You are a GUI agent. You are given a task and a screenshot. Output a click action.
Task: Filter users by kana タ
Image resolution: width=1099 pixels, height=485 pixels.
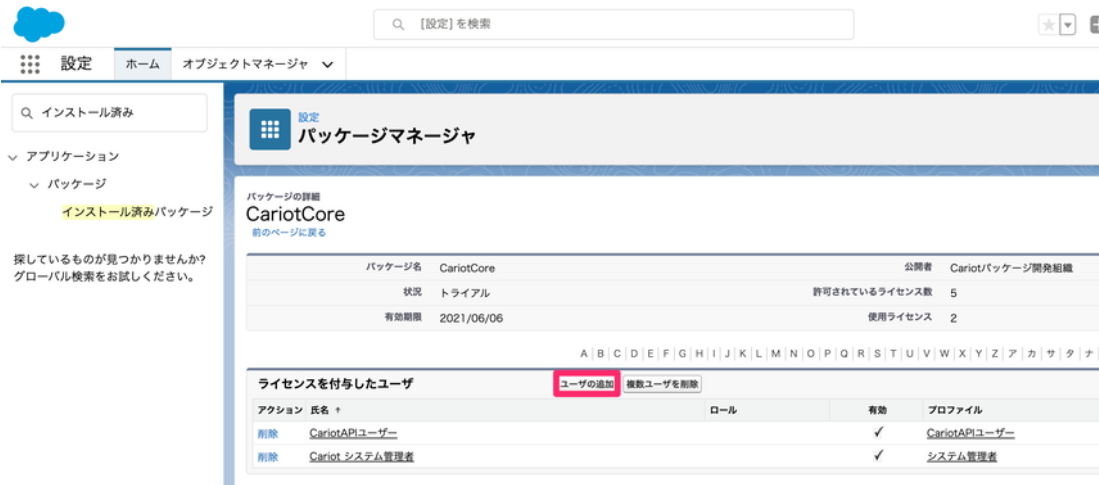(1070, 353)
